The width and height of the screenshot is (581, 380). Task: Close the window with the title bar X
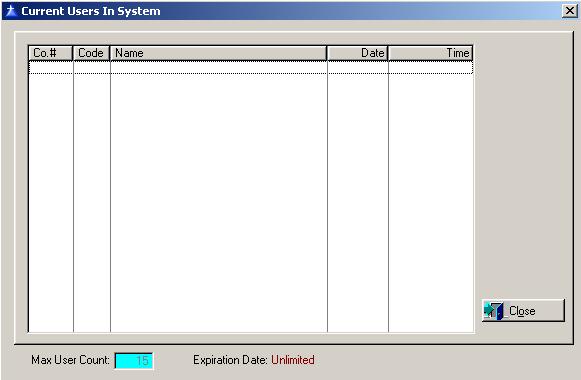(x=570, y=11)
